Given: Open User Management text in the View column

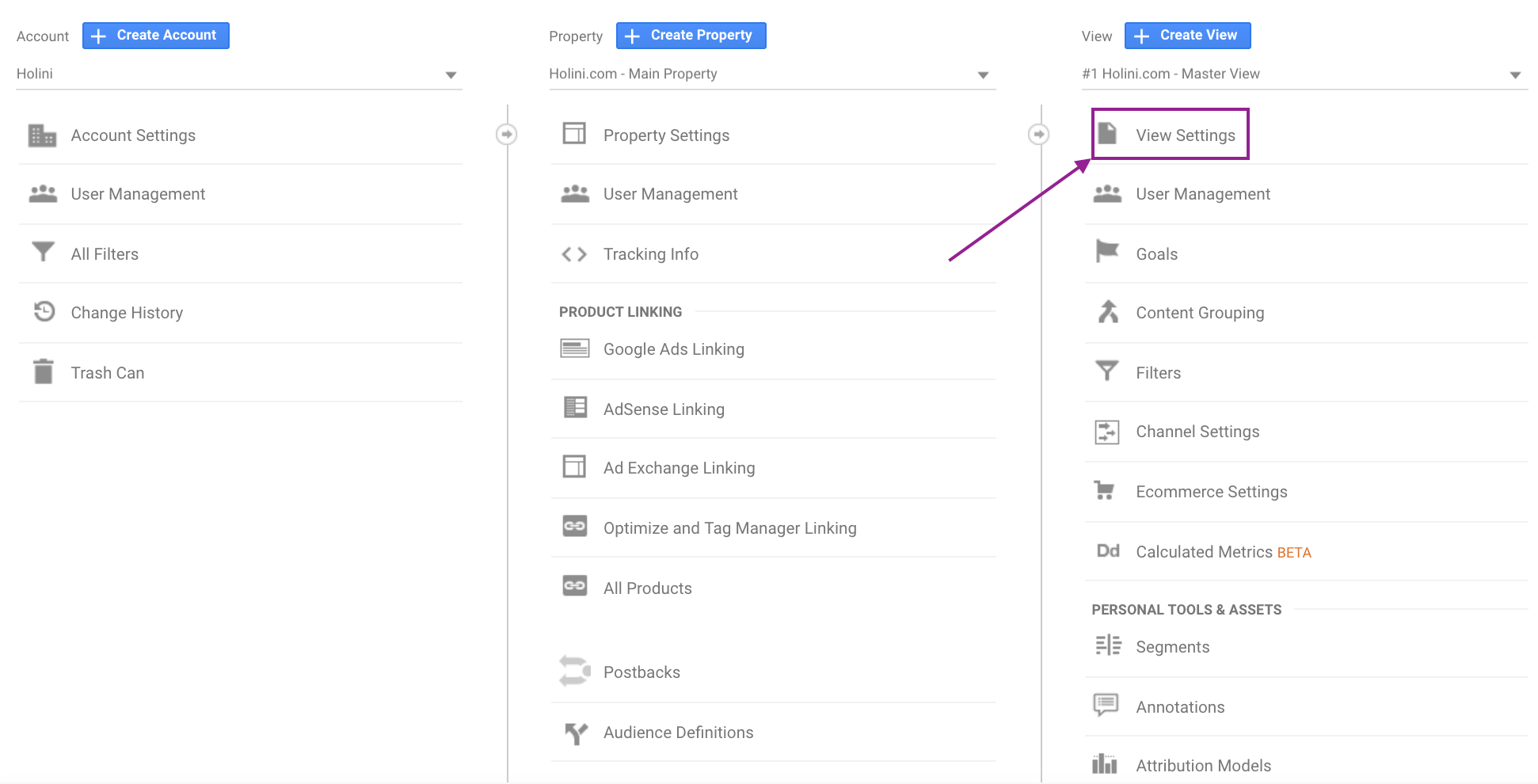Looking at the screenshot, I should (x=1203, y=194).
